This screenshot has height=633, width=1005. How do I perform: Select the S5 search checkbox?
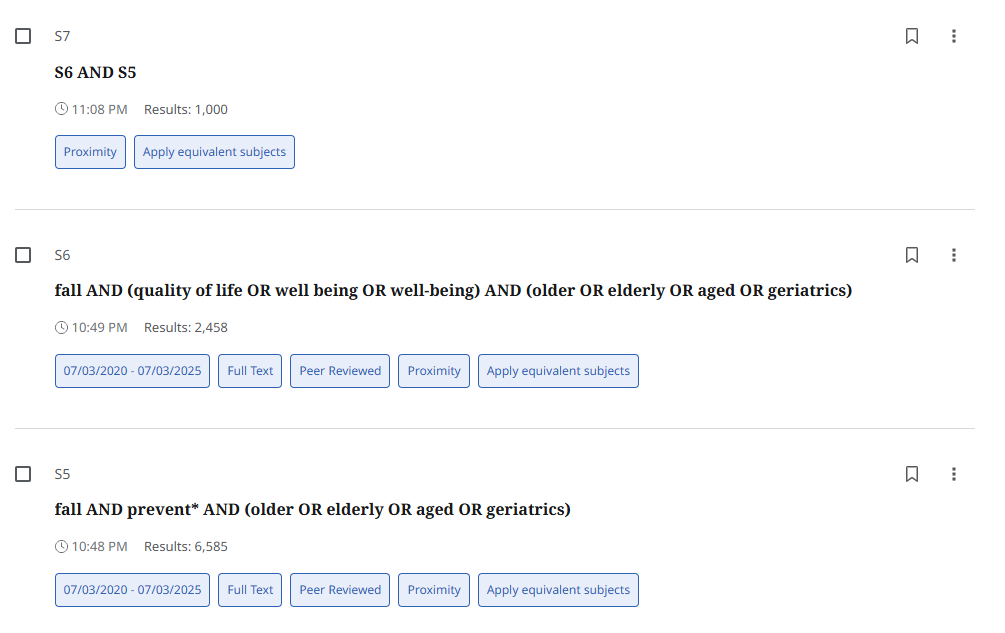[23, 474]
